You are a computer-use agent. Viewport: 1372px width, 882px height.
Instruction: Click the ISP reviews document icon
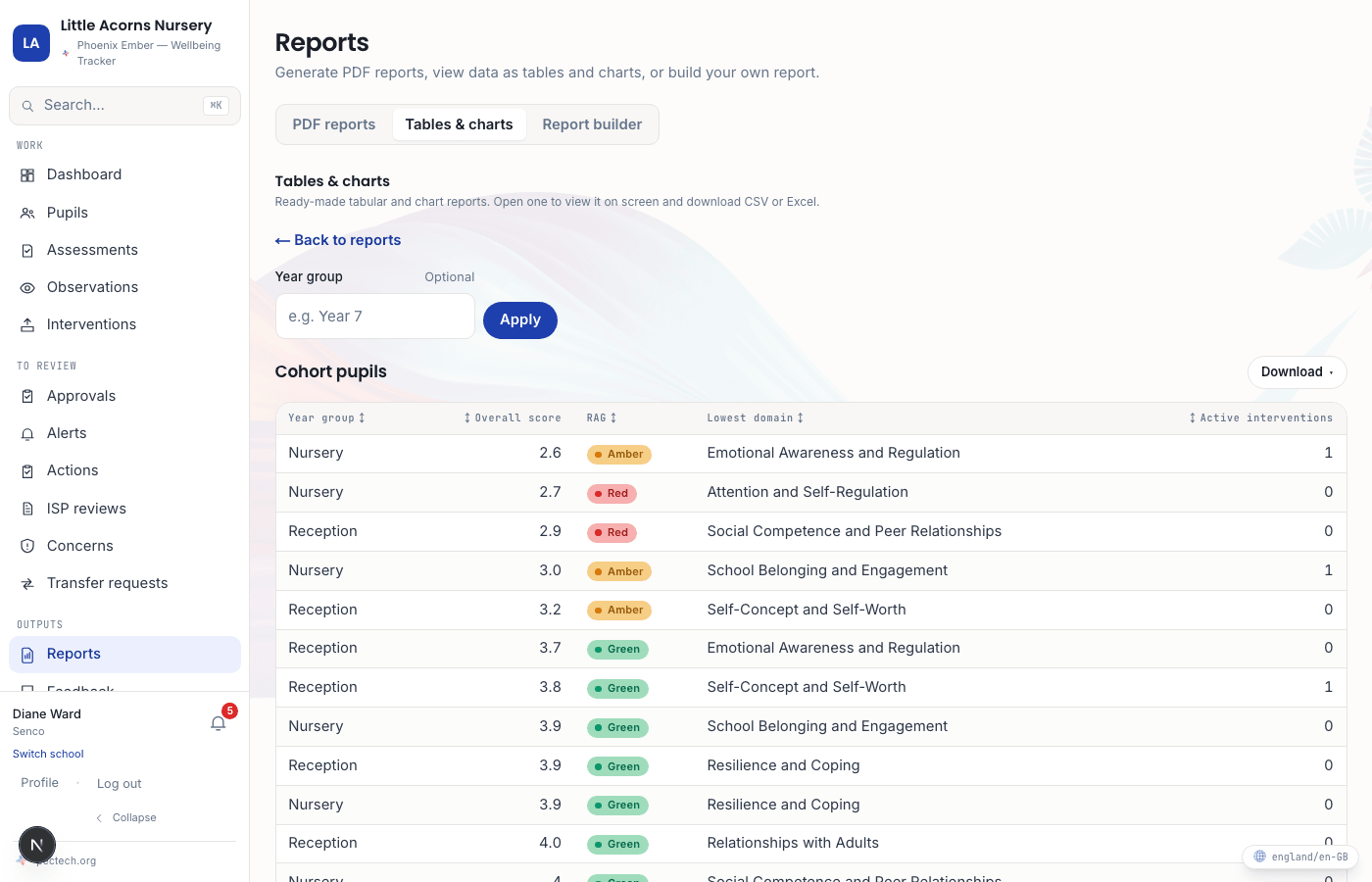pos(27,510)
